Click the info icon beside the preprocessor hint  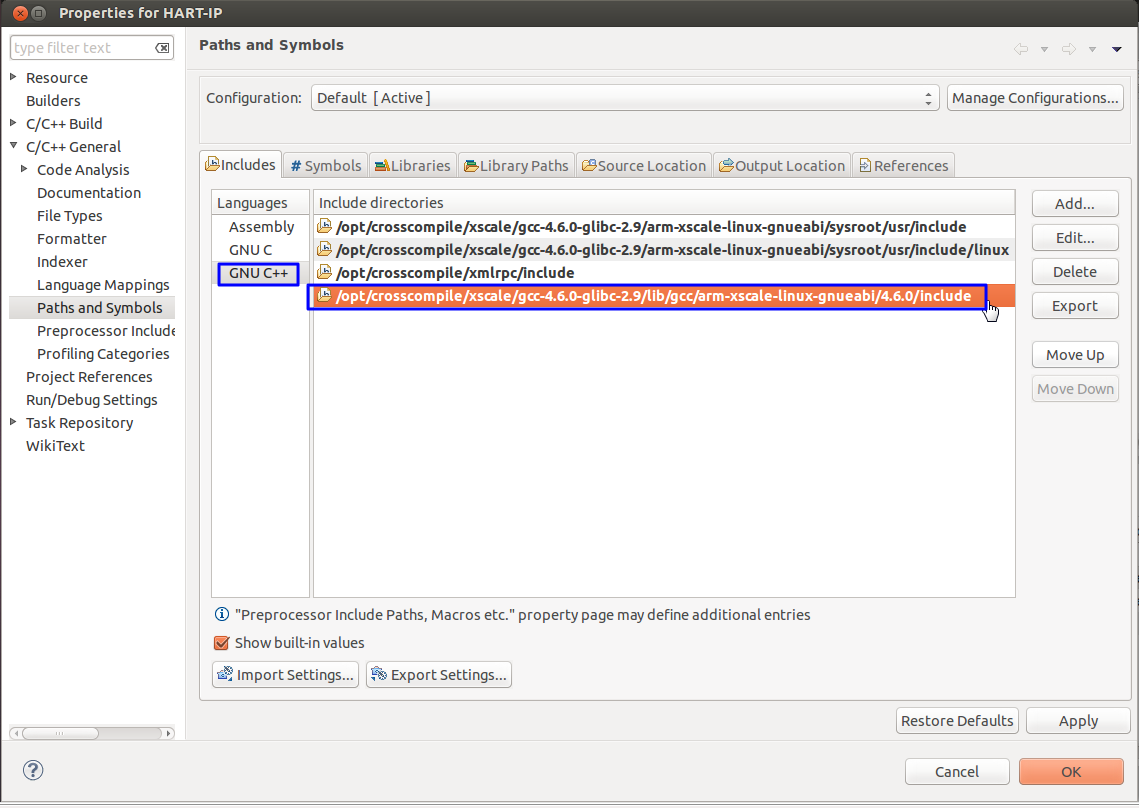[220, 615]
